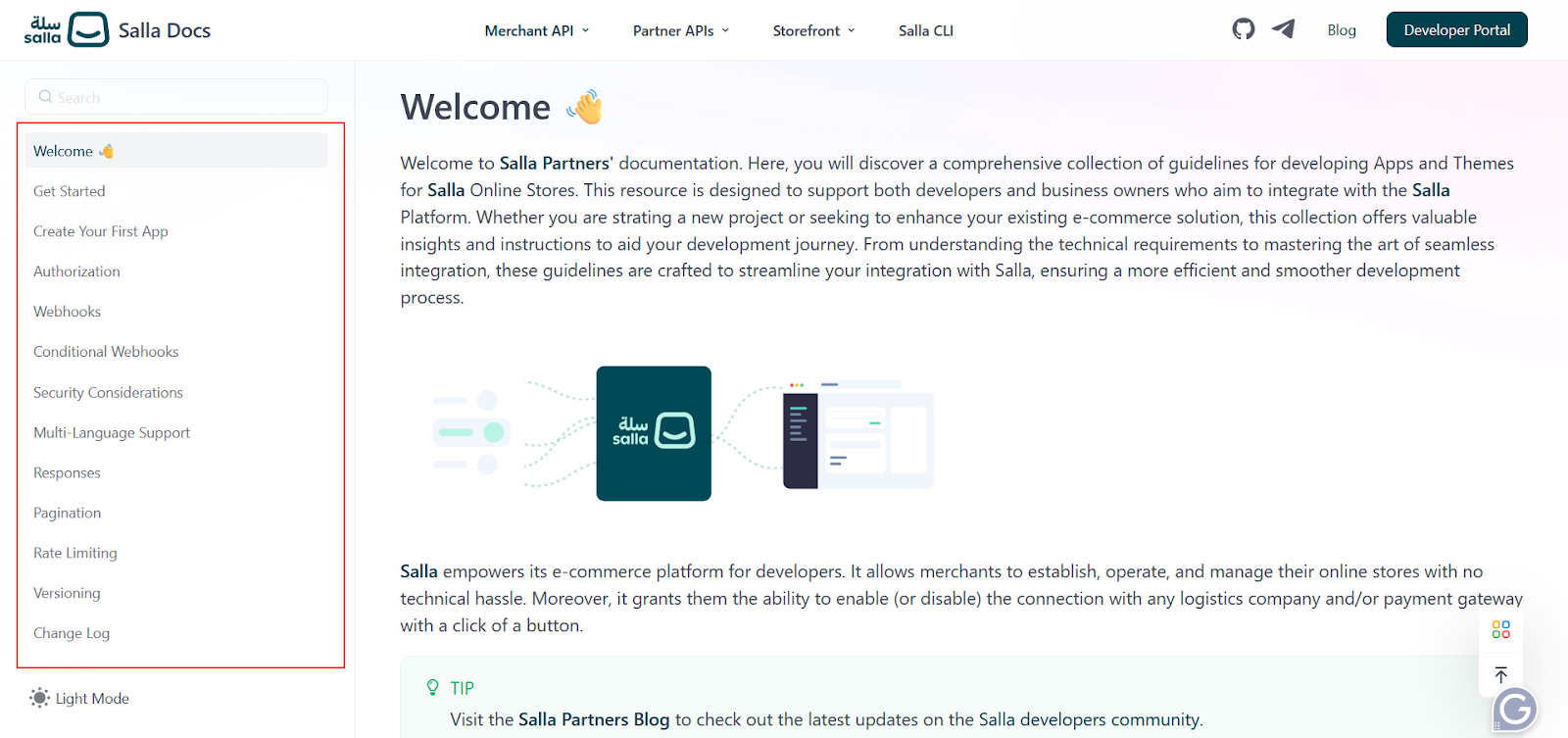1568x738 pixels.
Task: Click the Salla integration diagram image
Action: tap(683, 433)
